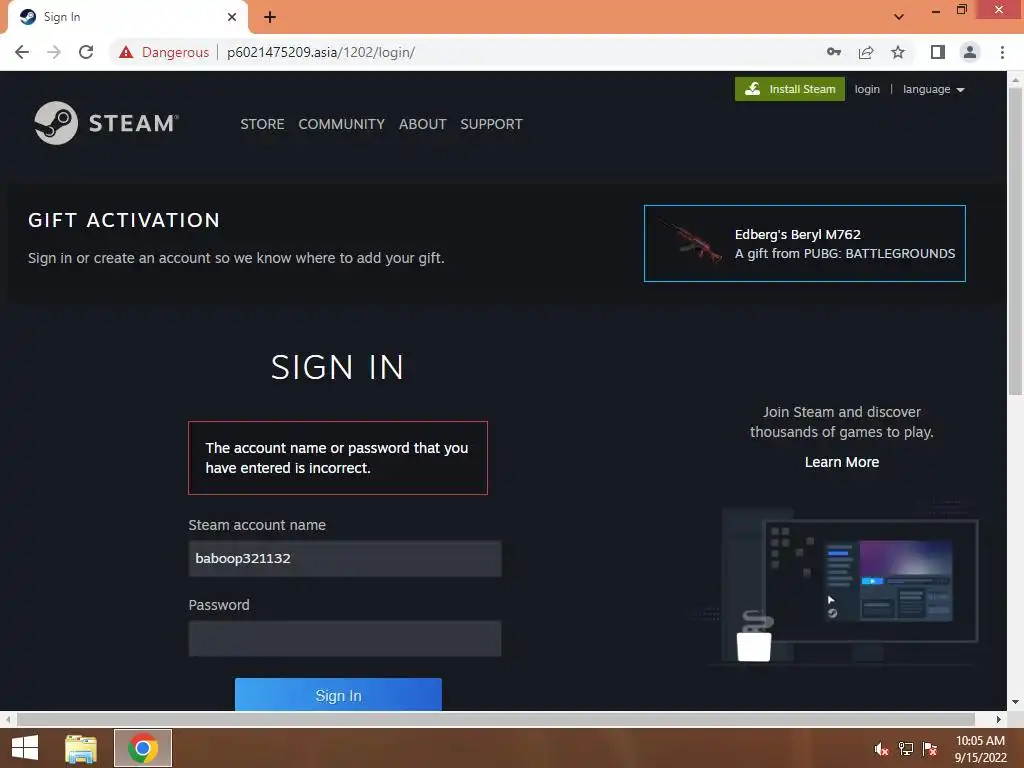1024x768 pixels.
Task: Click the muted volume icon in the system tray
Action: pyautogui.click(x=882, y=748)
